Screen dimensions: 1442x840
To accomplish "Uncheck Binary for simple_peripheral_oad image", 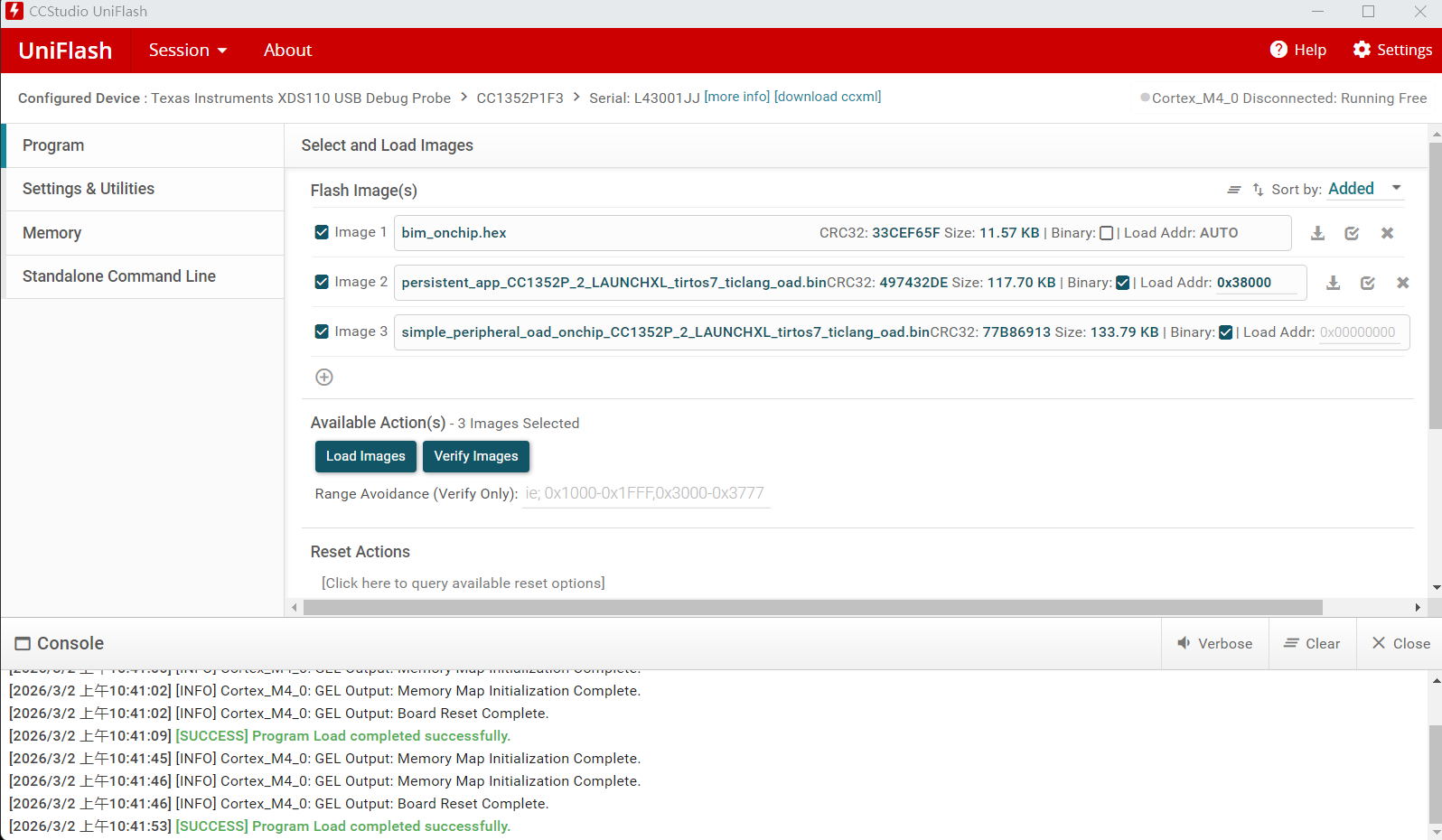I will pyautogui.click(x=1225, y=332).
